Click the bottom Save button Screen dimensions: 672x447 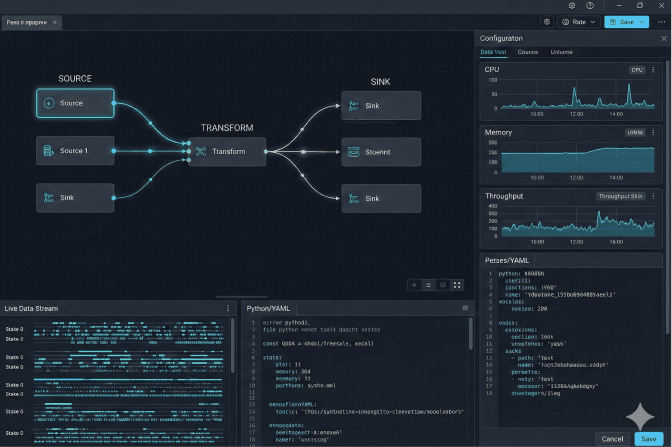pyautogui.click(x=648, y=438)
